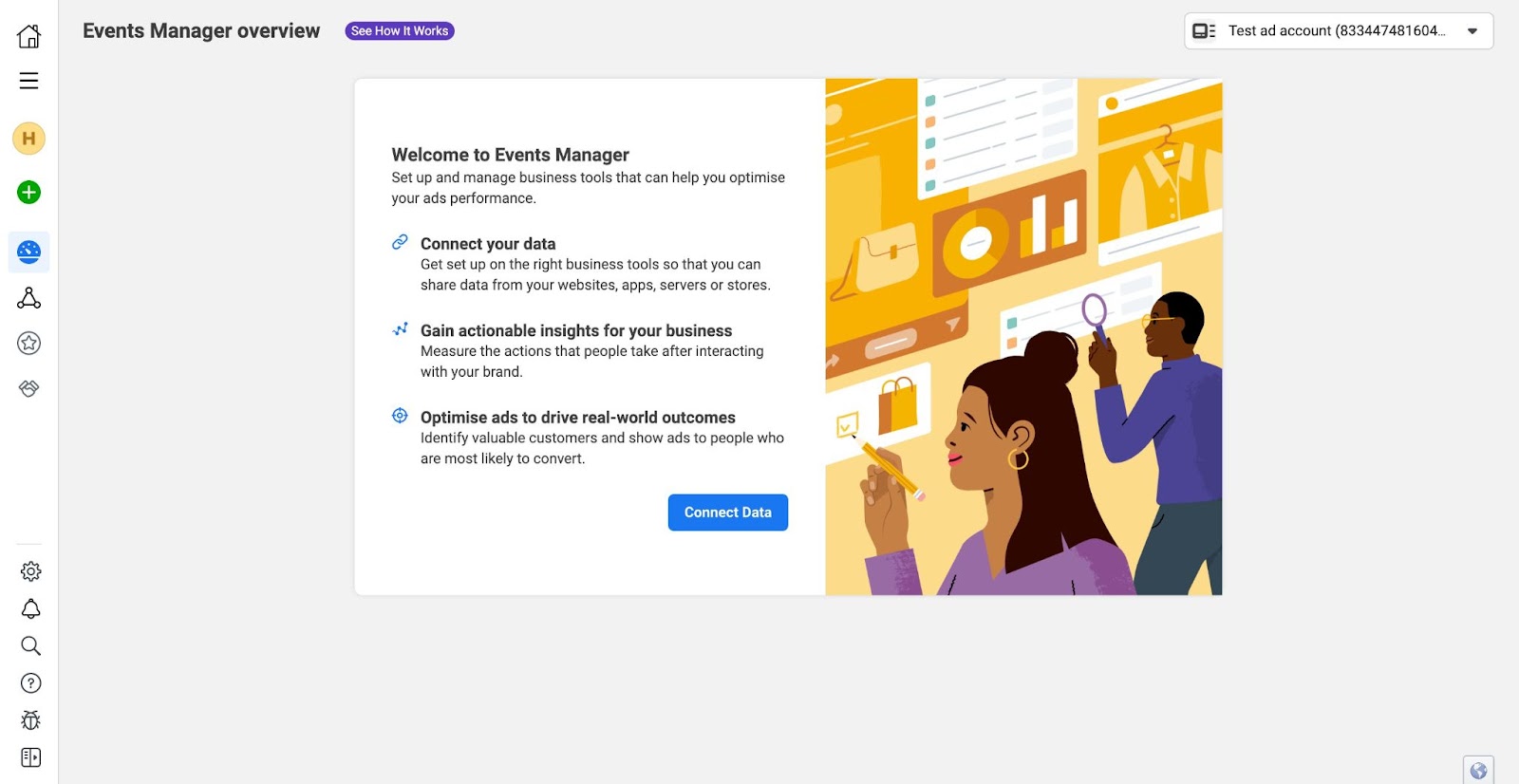The height and width of the screenshot is (784, 1519).
Task: Open Partner Integrations handshake icon
Action: click(x=29, y=388)
